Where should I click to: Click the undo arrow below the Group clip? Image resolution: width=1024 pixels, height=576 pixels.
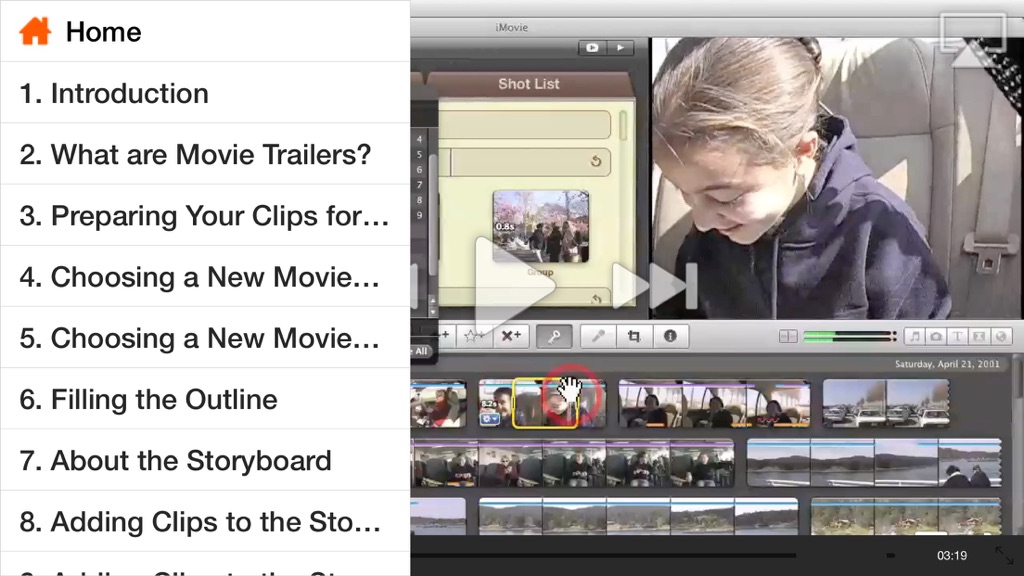click(x=596, y=299)
